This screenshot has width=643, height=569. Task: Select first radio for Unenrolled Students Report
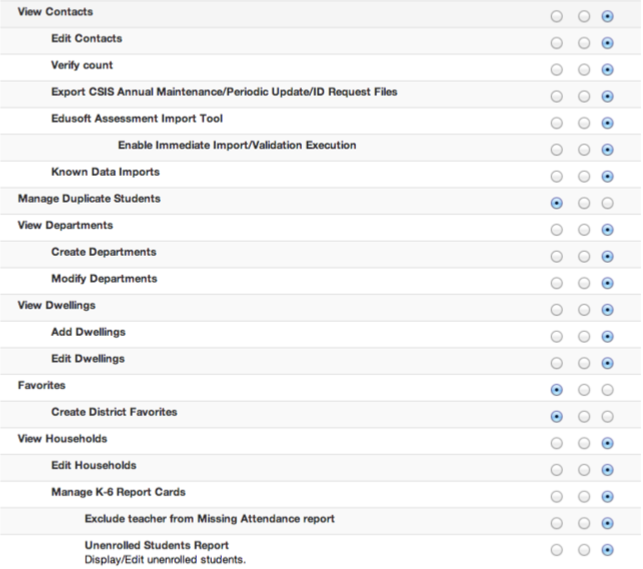pyautogui.click(x=556, y=550)
